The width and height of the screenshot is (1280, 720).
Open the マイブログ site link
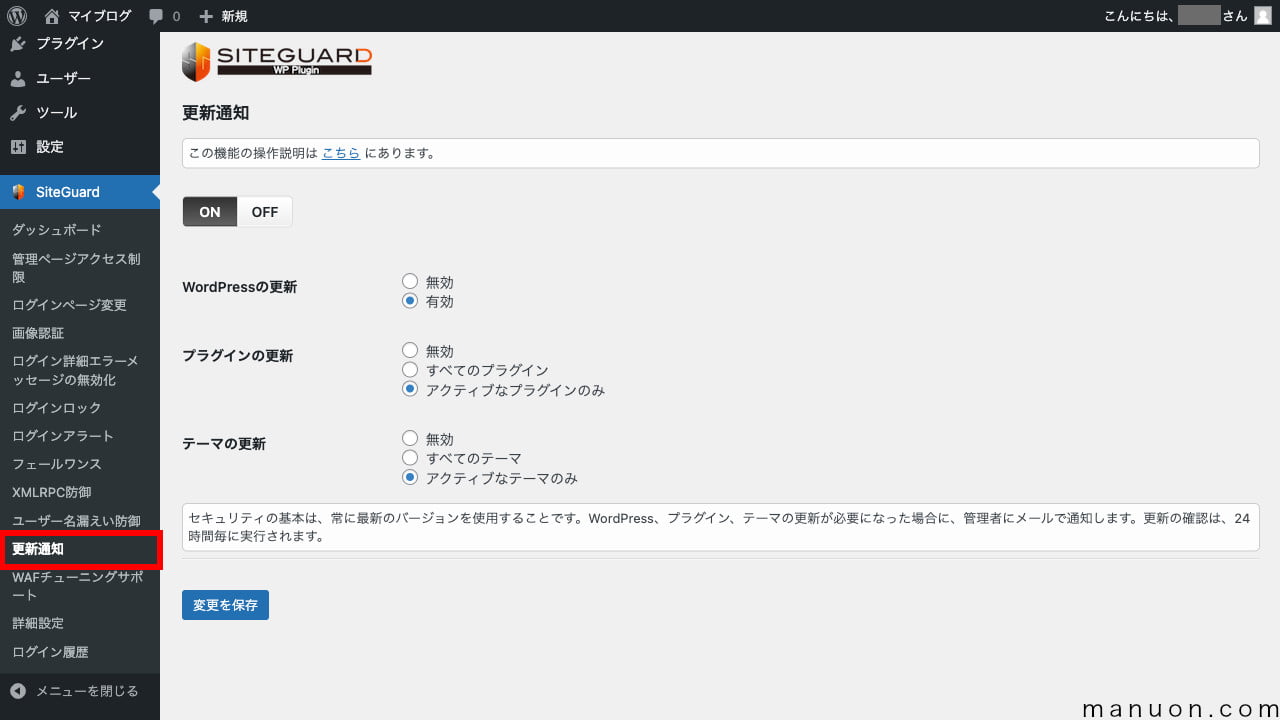(x=99, y=16)
